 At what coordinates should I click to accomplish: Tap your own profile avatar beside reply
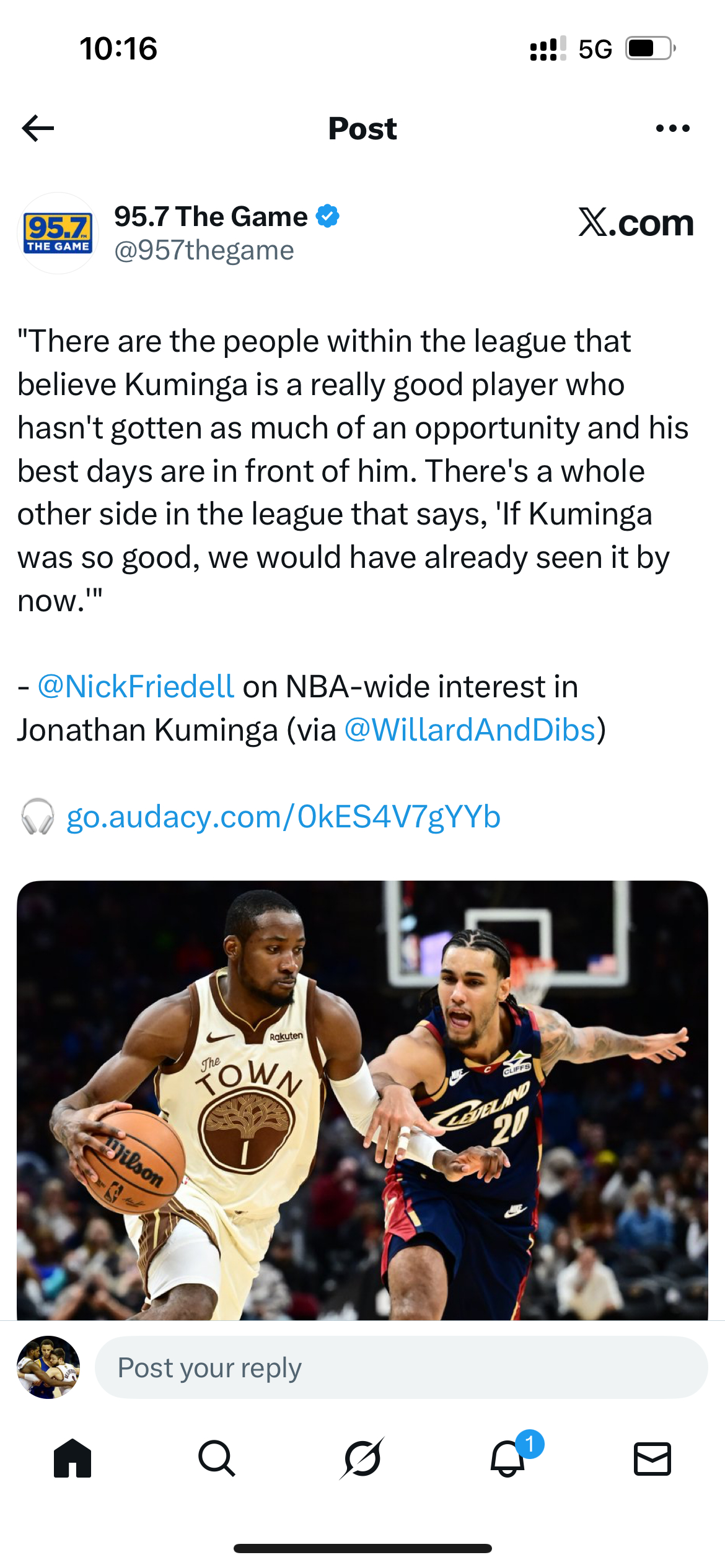pos(48,1367)
